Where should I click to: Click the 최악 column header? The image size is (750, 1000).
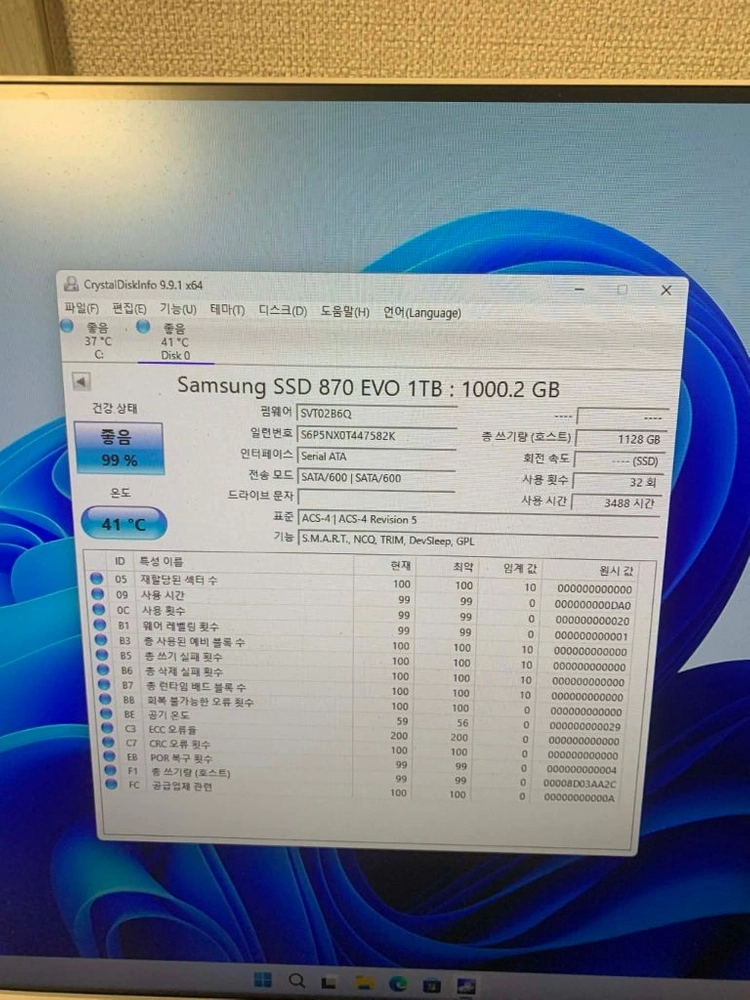pyautogui.click(x=462, y=567)
